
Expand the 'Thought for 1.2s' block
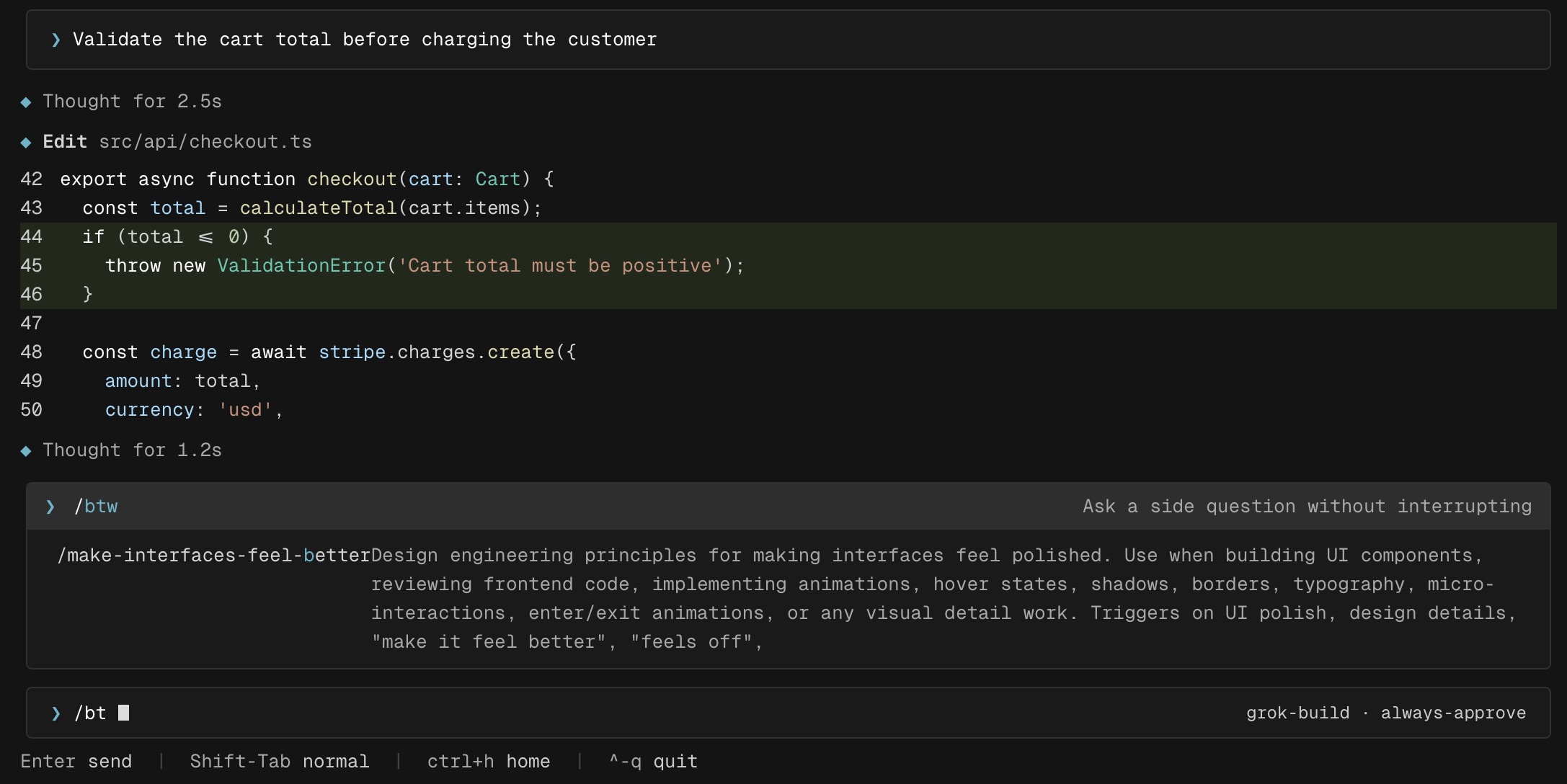click(132, 450)
